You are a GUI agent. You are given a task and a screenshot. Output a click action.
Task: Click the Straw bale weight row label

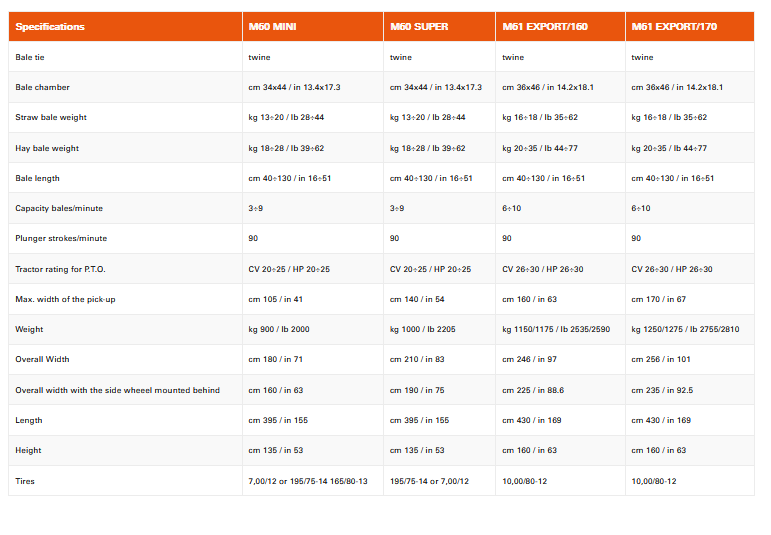[x=51, y=118]
